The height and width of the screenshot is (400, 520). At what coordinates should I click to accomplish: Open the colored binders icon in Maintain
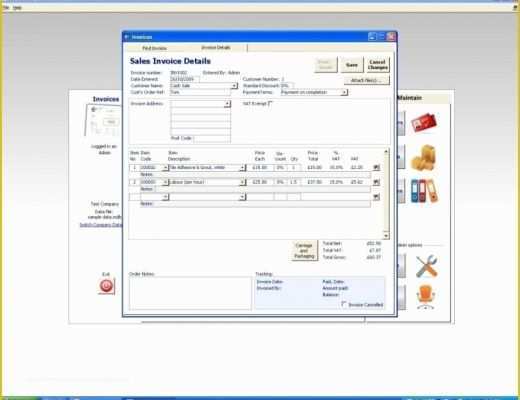coord(424,191)
